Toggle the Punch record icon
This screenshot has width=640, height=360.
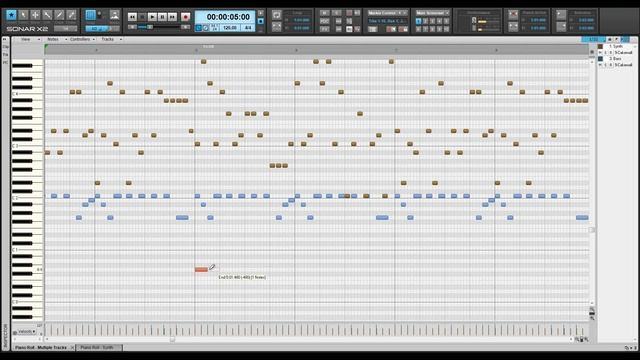coord(513,15)
